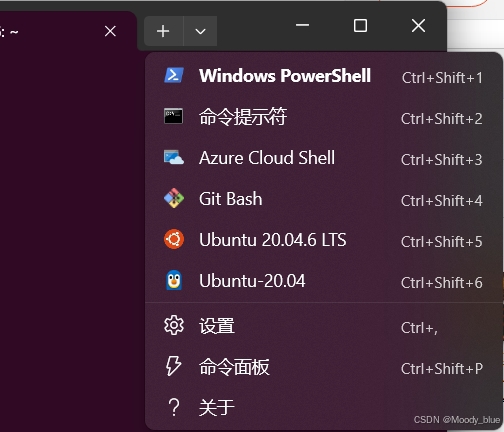Open a new tab with plus button
The image size is (504, 432).
tap(163, 31)
